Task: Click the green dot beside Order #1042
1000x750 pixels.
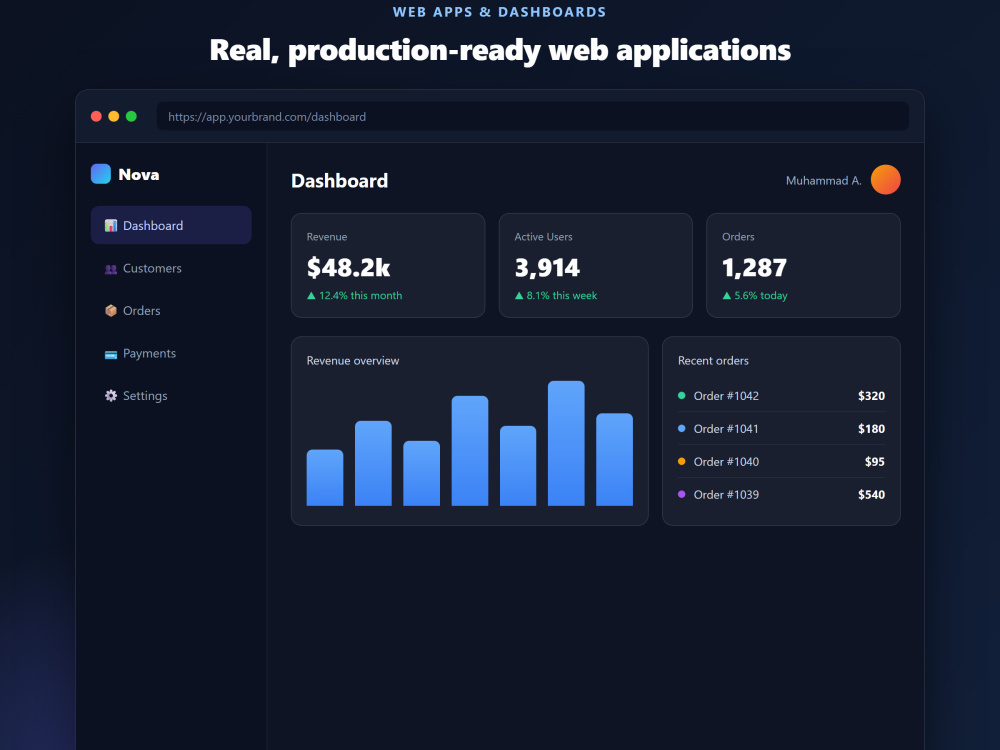Action: click(x=681, y=395)
